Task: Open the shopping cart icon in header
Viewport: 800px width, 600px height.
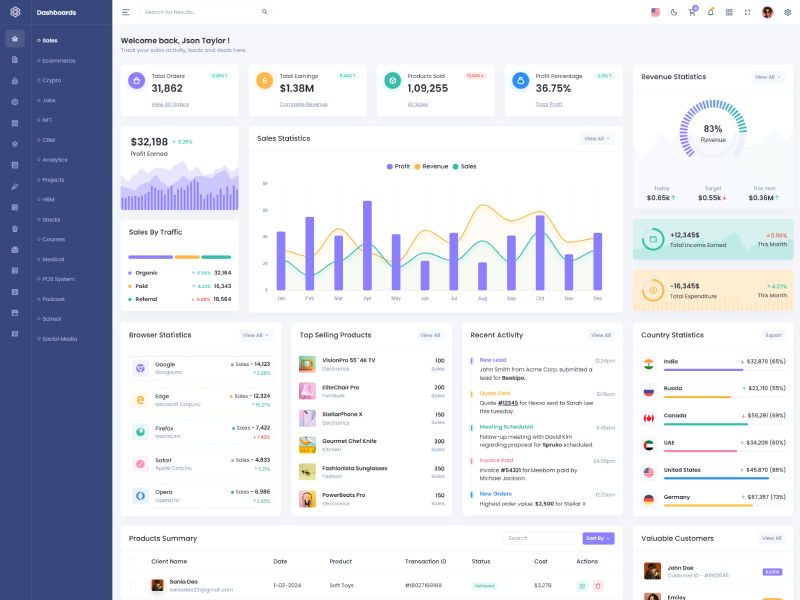Action: click(691, 12)
